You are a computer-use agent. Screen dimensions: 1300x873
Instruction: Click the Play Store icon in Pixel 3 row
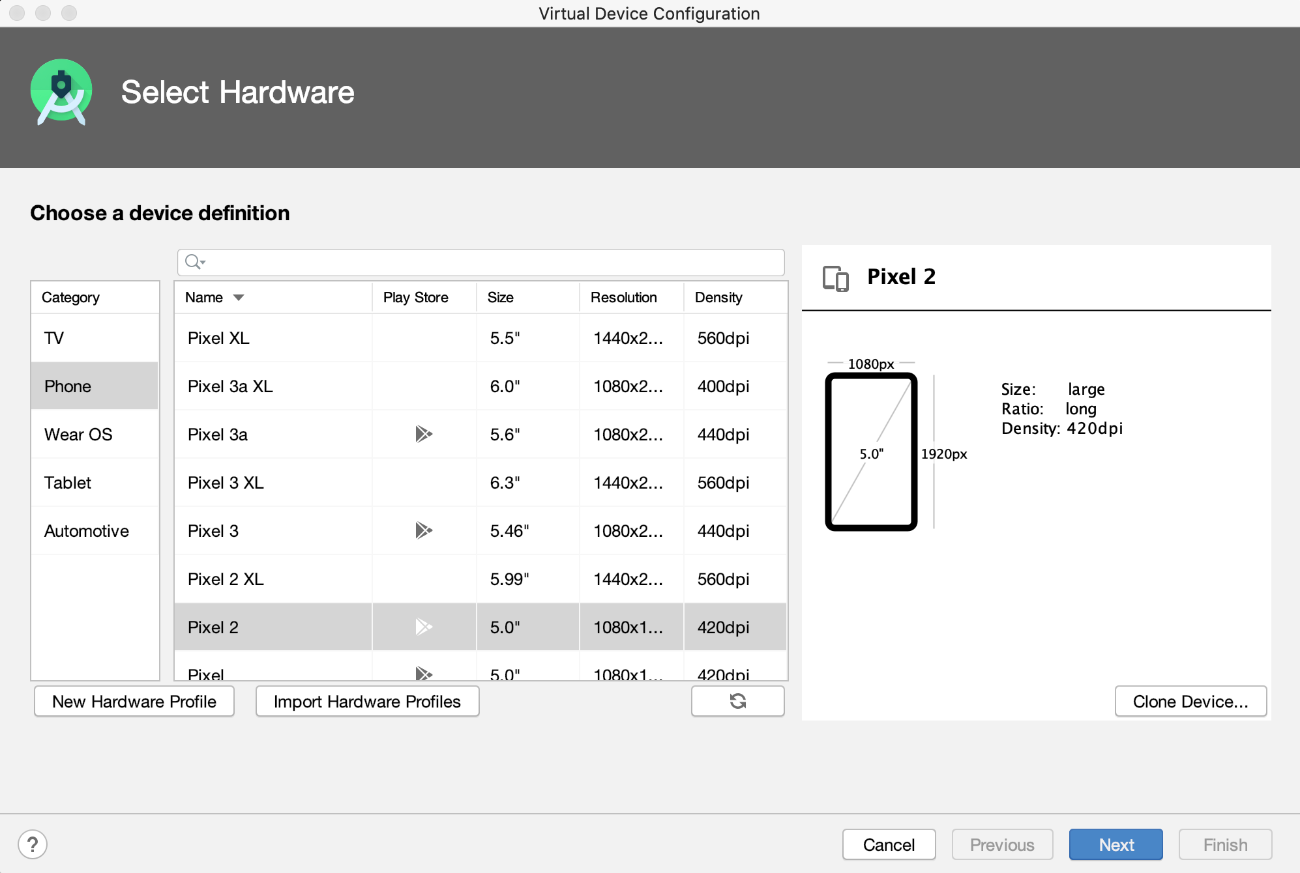tap(424, 531)
